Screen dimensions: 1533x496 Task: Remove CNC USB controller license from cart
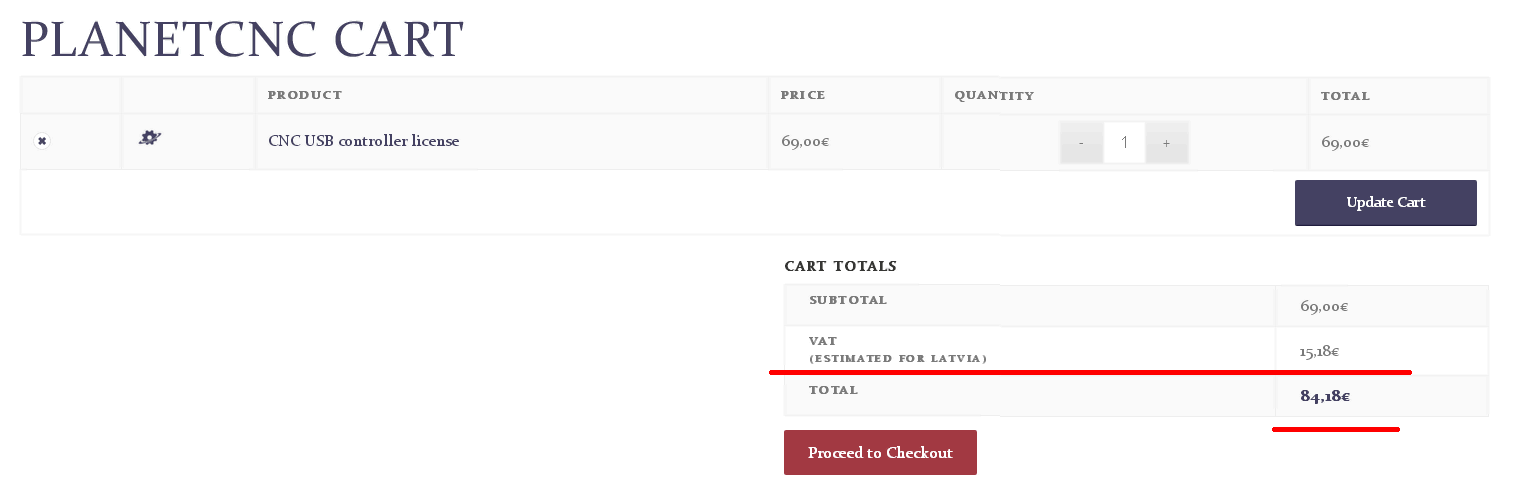pos(42,141)
